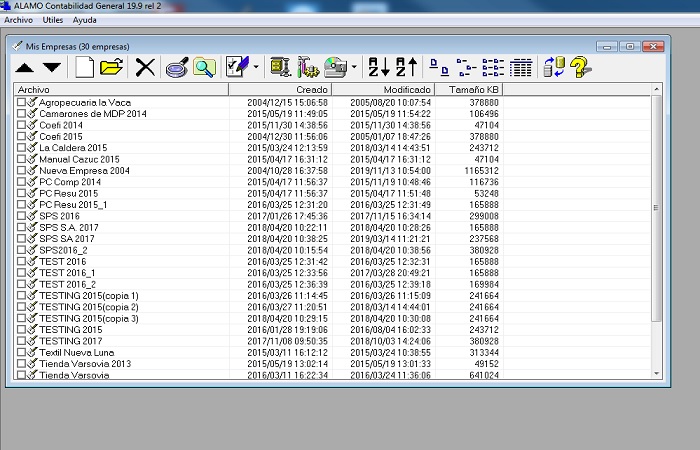Image resolution: width=700 pixels, height=450 pixels.
Task: Click the Mis Empresas window title icon
Action: 18,46
